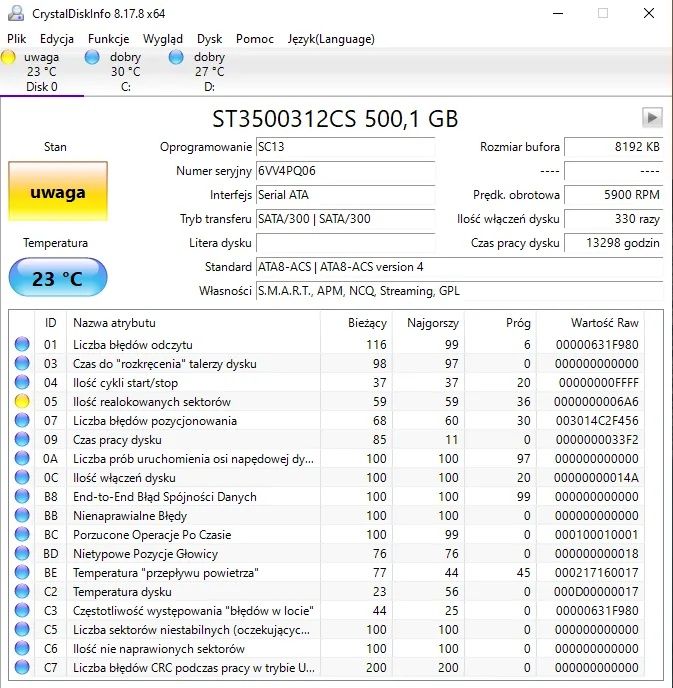The image size is (673, 688).
Task: Click the ID column header
Action: coord(50,323)
